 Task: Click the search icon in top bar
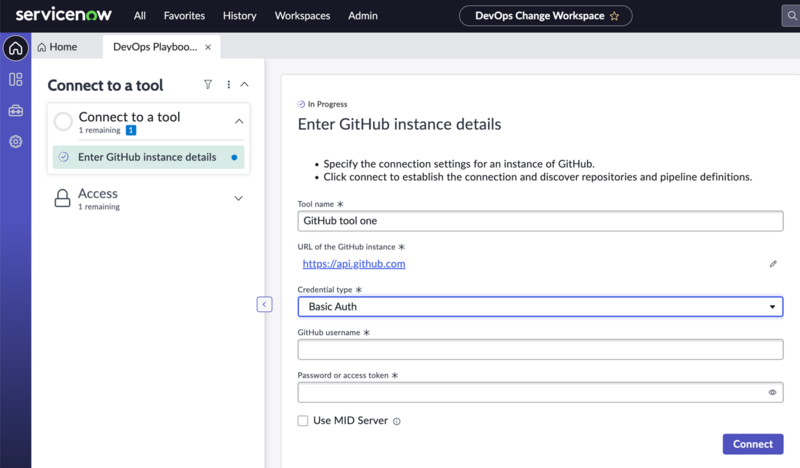pos(791,16)
